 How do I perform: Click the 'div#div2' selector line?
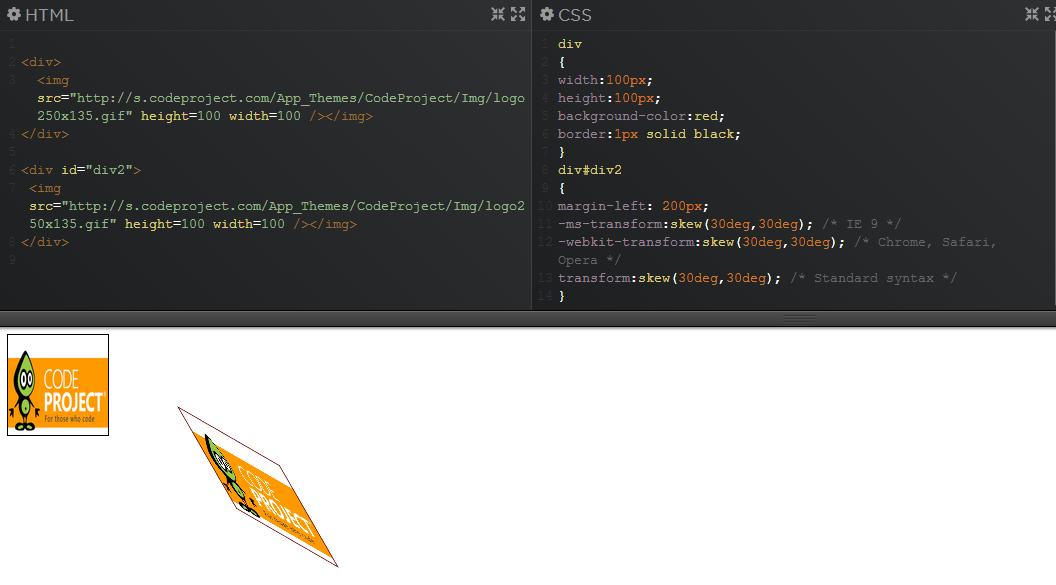590,170
